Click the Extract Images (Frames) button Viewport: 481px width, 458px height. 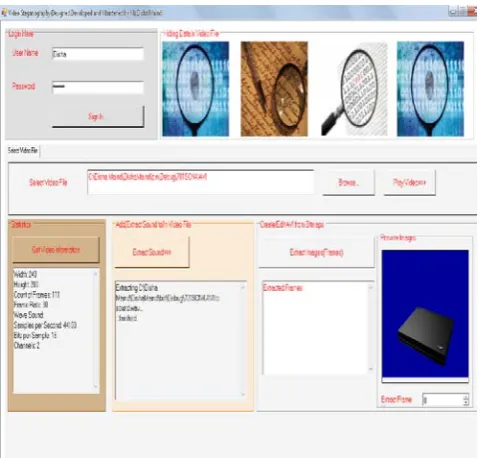pyautogui.click(x=316, y=252)
